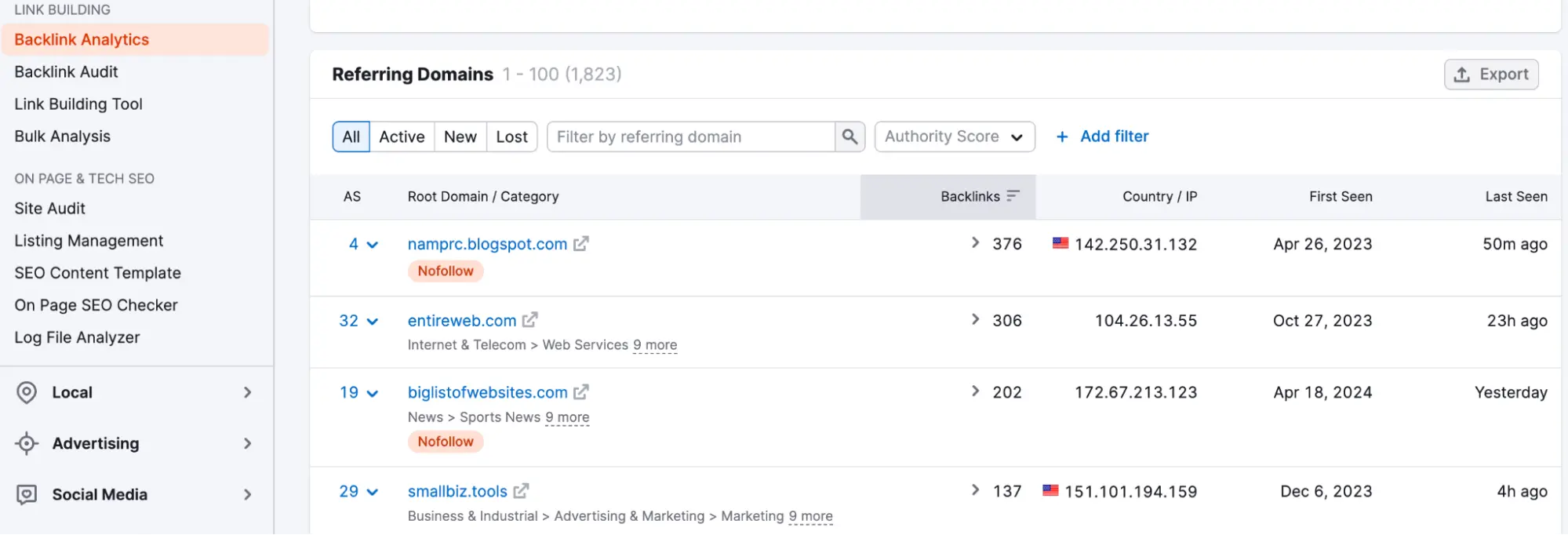Viewport: 1568px width, 535px height.
Task: Open Site Audit in sidebar
Action: pyautogui.click(x=49, y=208)
